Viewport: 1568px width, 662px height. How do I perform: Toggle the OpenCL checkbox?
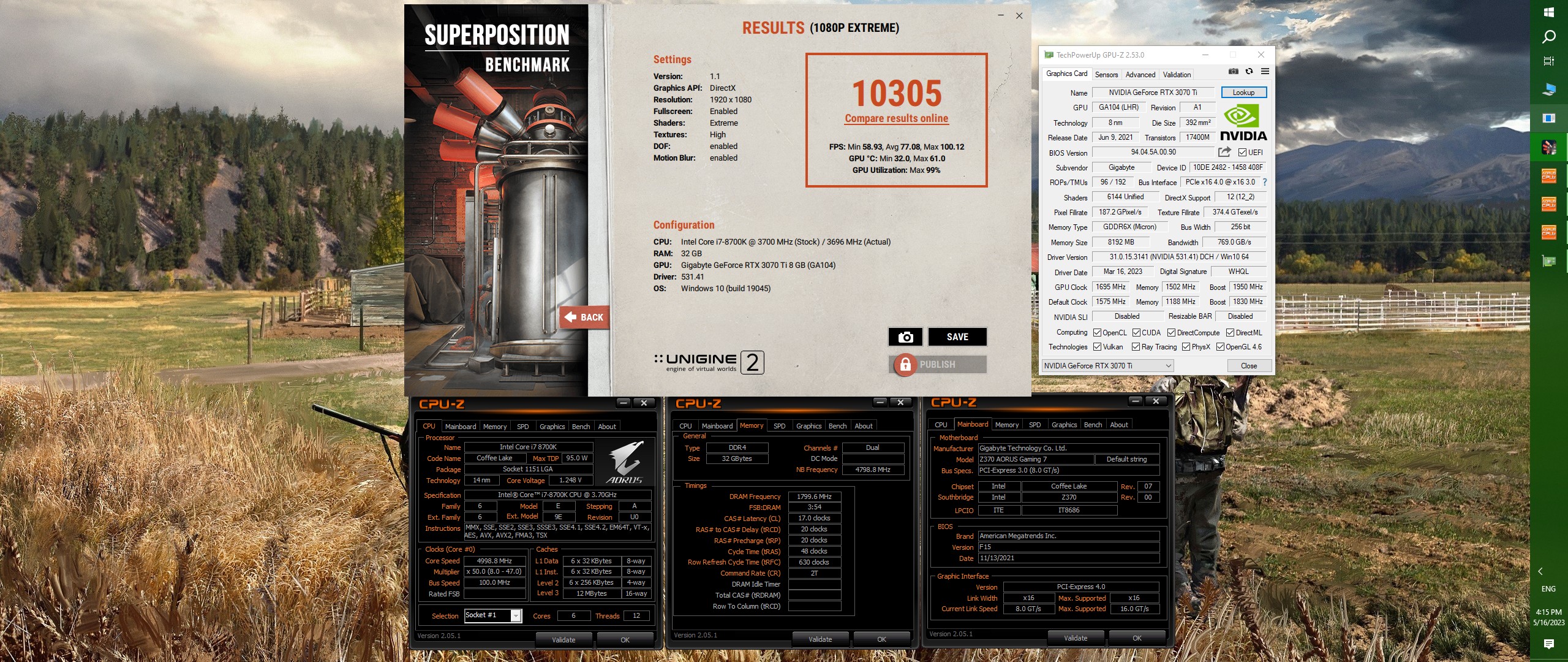(x=1097, y=333)
